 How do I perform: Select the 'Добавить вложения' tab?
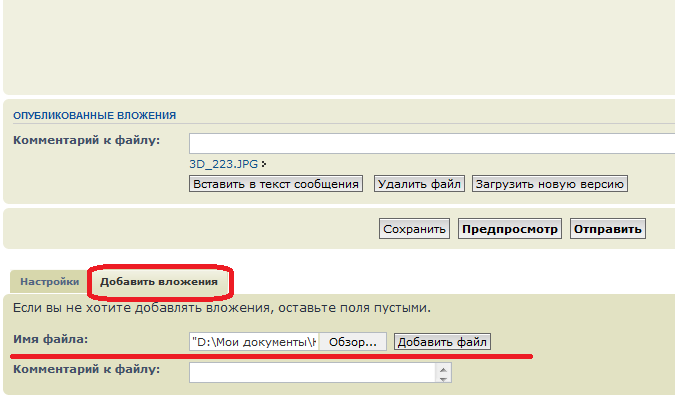point(159,282)
